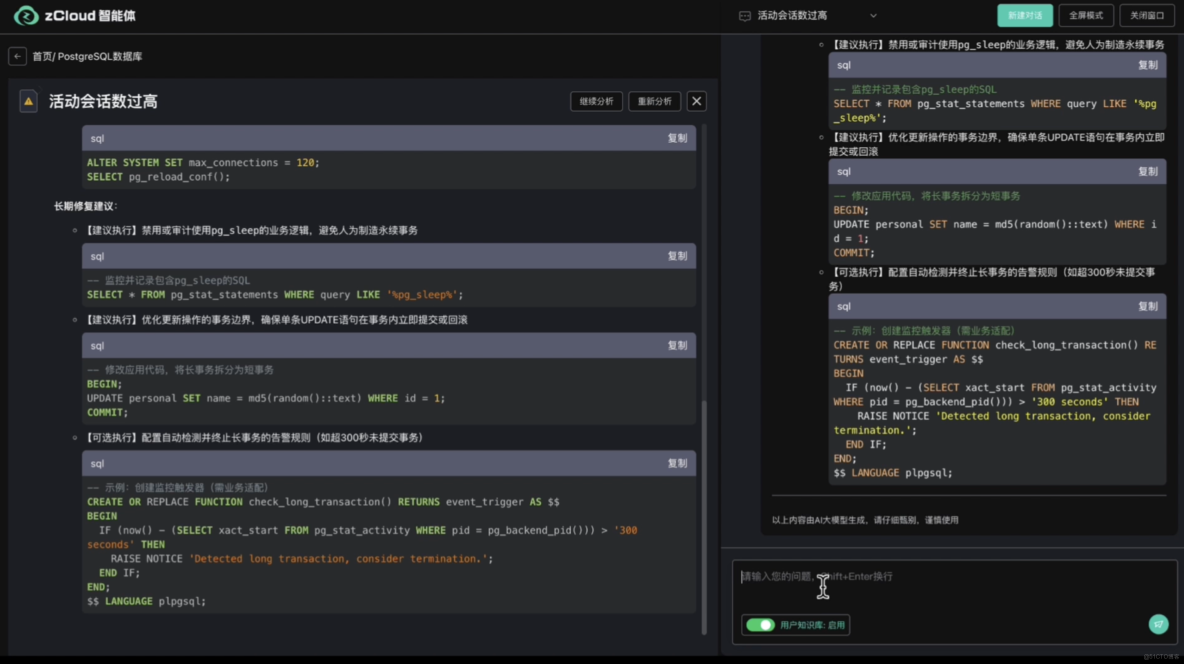Start a new chat with 新建对话

1025,15
